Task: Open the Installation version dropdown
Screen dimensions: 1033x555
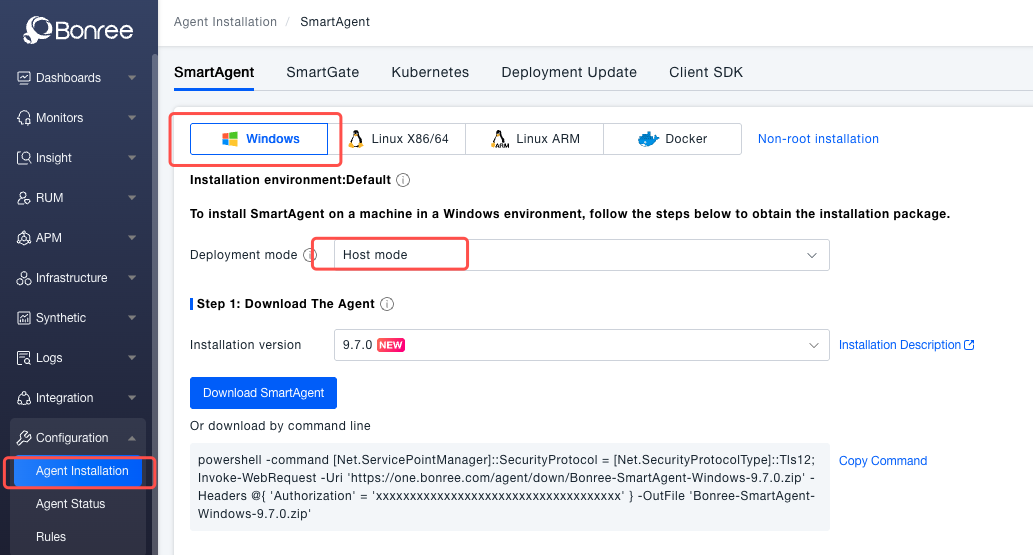Action: [x=580, y=345]
